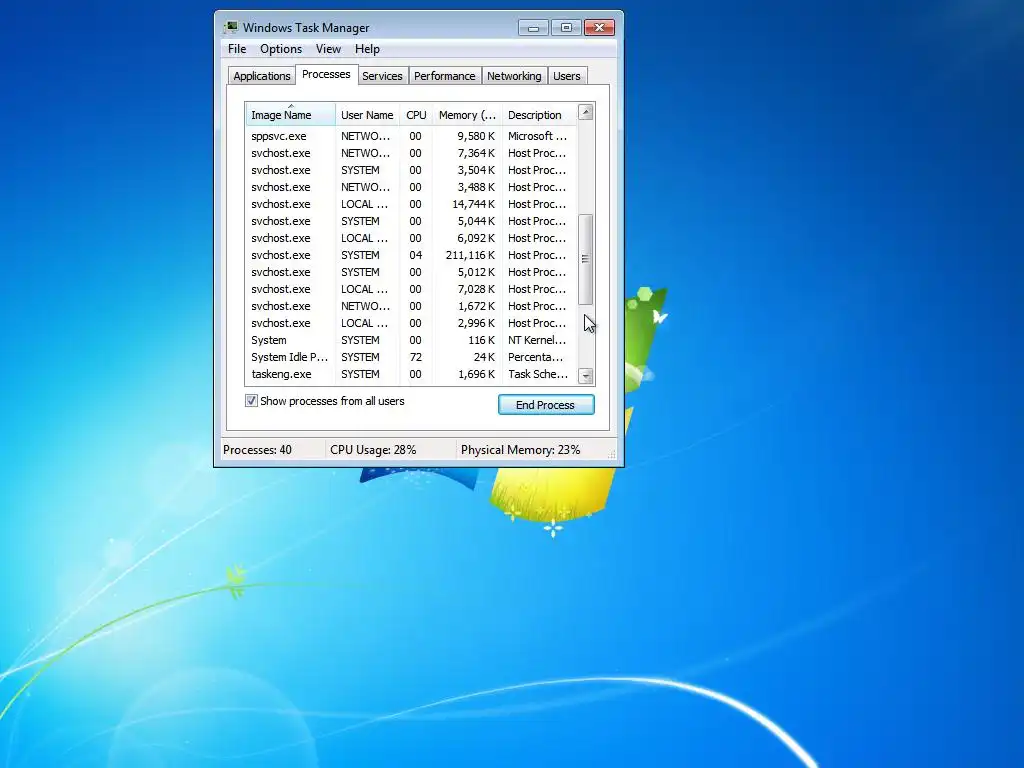Select svchost.exe using 3,504 K memory

coord(411,170)
